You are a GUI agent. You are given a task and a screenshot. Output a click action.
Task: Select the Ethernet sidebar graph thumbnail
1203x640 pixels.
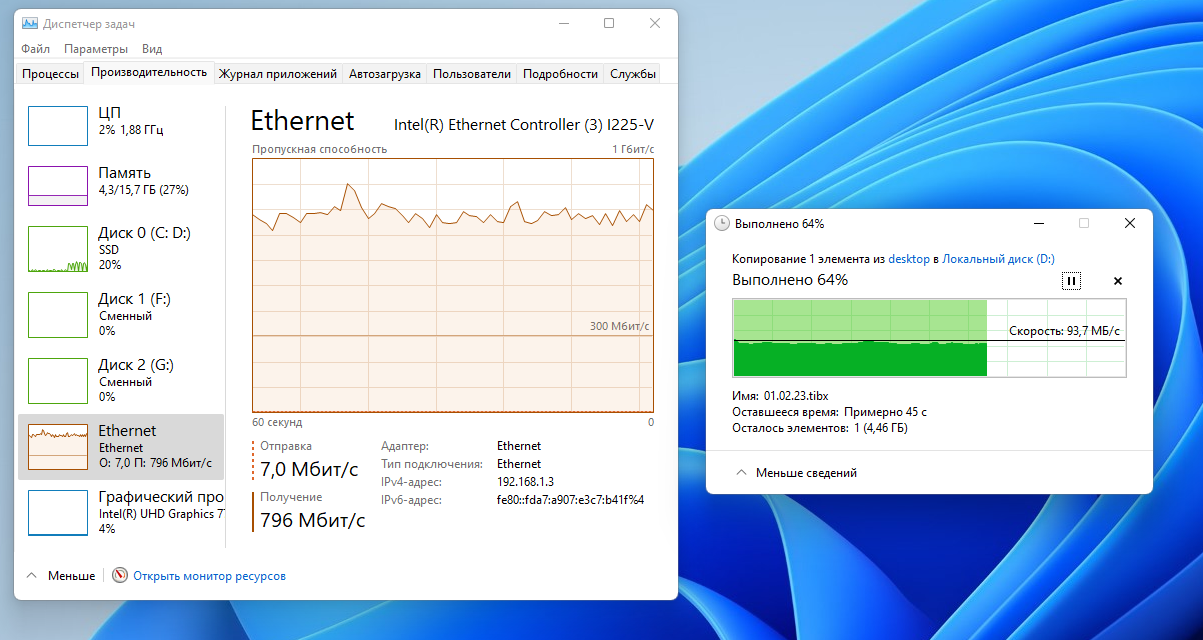click(x=58, y=447)
